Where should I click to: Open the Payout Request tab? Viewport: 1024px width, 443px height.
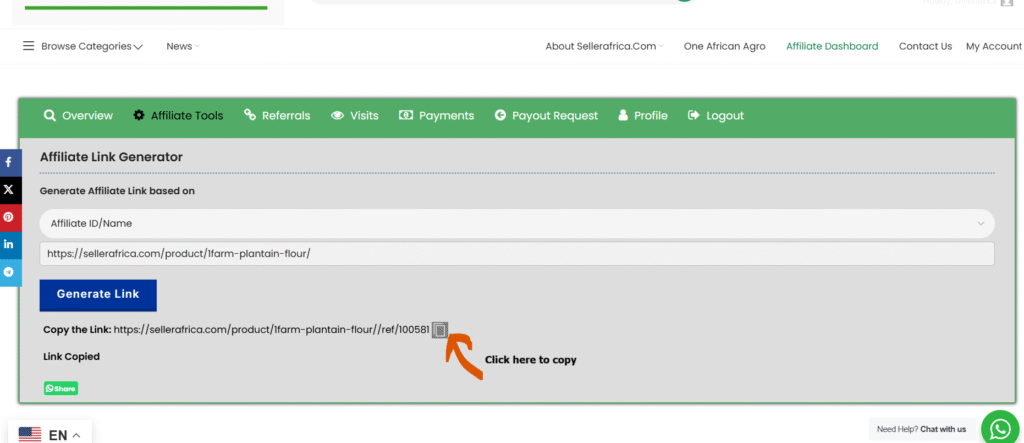(x=545, y=116)
